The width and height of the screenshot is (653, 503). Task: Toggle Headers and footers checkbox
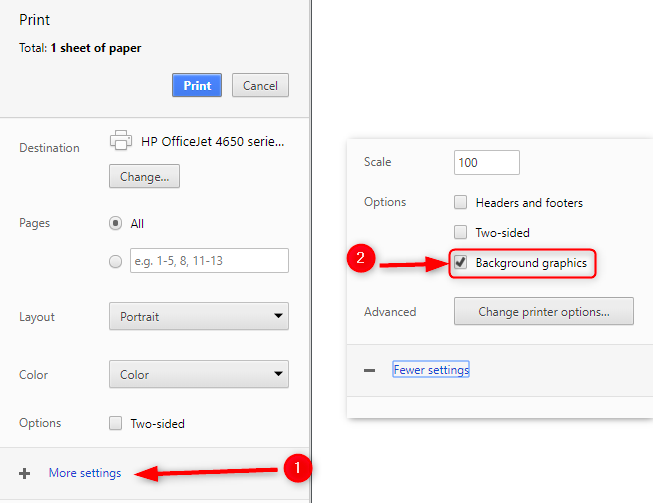coord(460,202)
